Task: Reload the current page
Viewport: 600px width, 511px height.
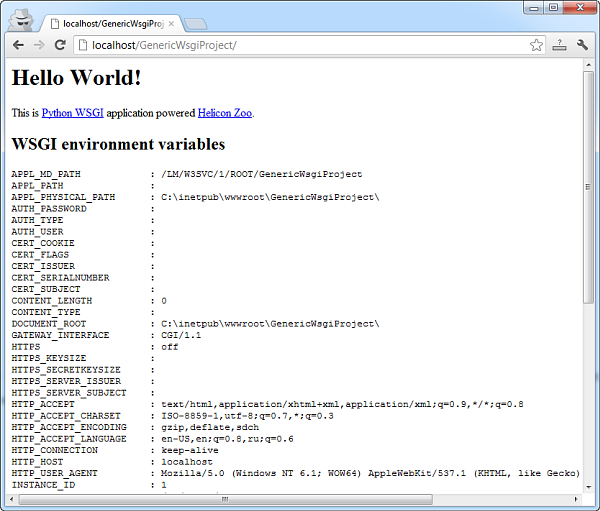Action: pyautogui.click(x=60, y=45)
